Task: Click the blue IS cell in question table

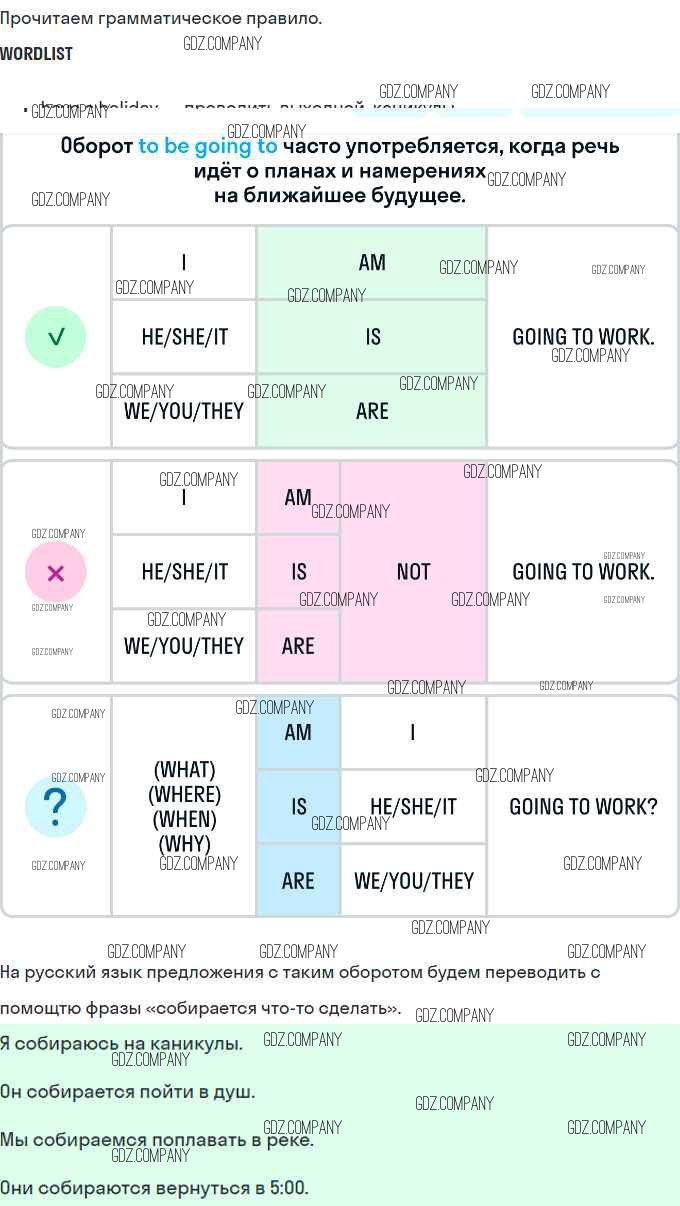Action: 298,807
